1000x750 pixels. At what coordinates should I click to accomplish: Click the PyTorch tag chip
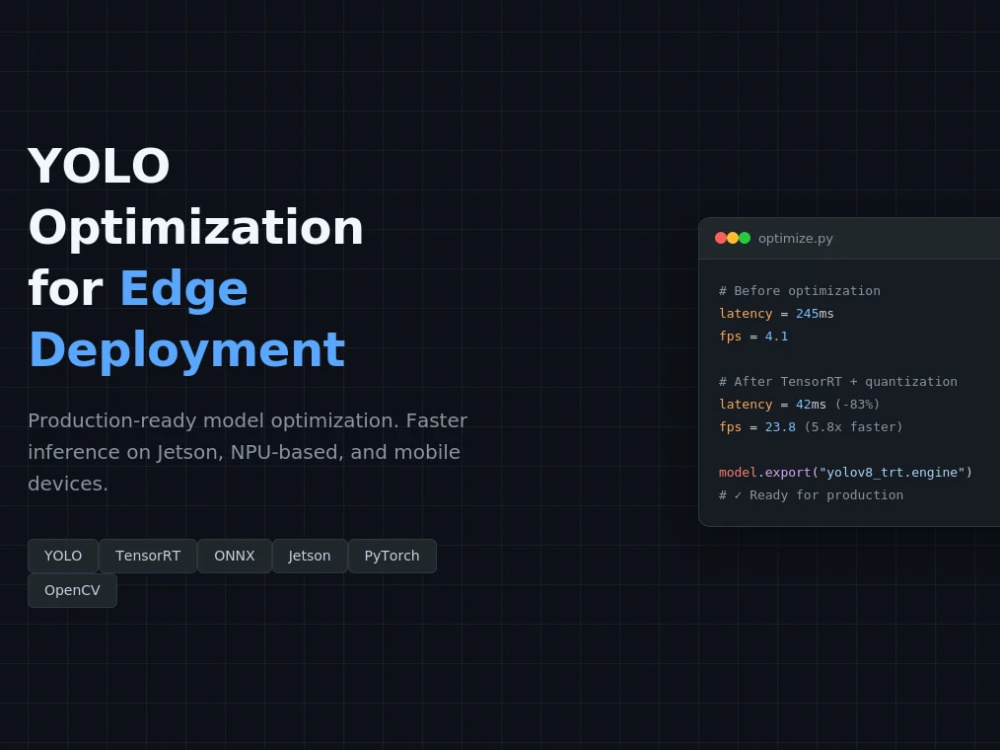pyautogui.click(x=392, y=555)
